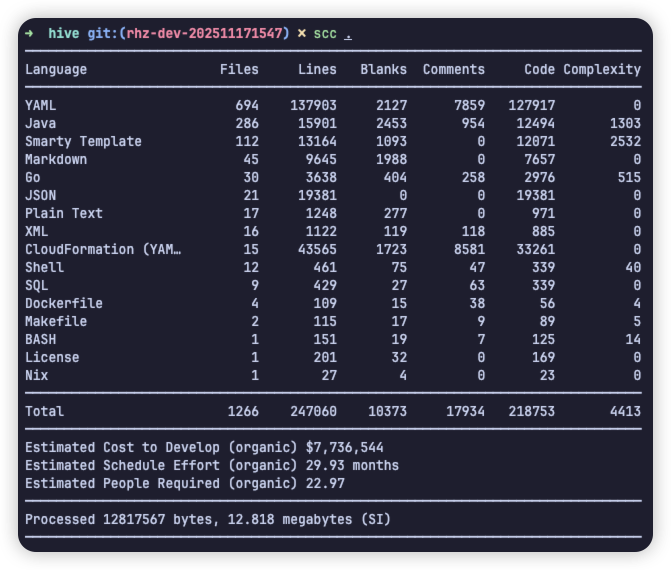
Task: Click the branch name rhz-dev-202511171547
Action: pyautogui.click(x=204, y=33)
